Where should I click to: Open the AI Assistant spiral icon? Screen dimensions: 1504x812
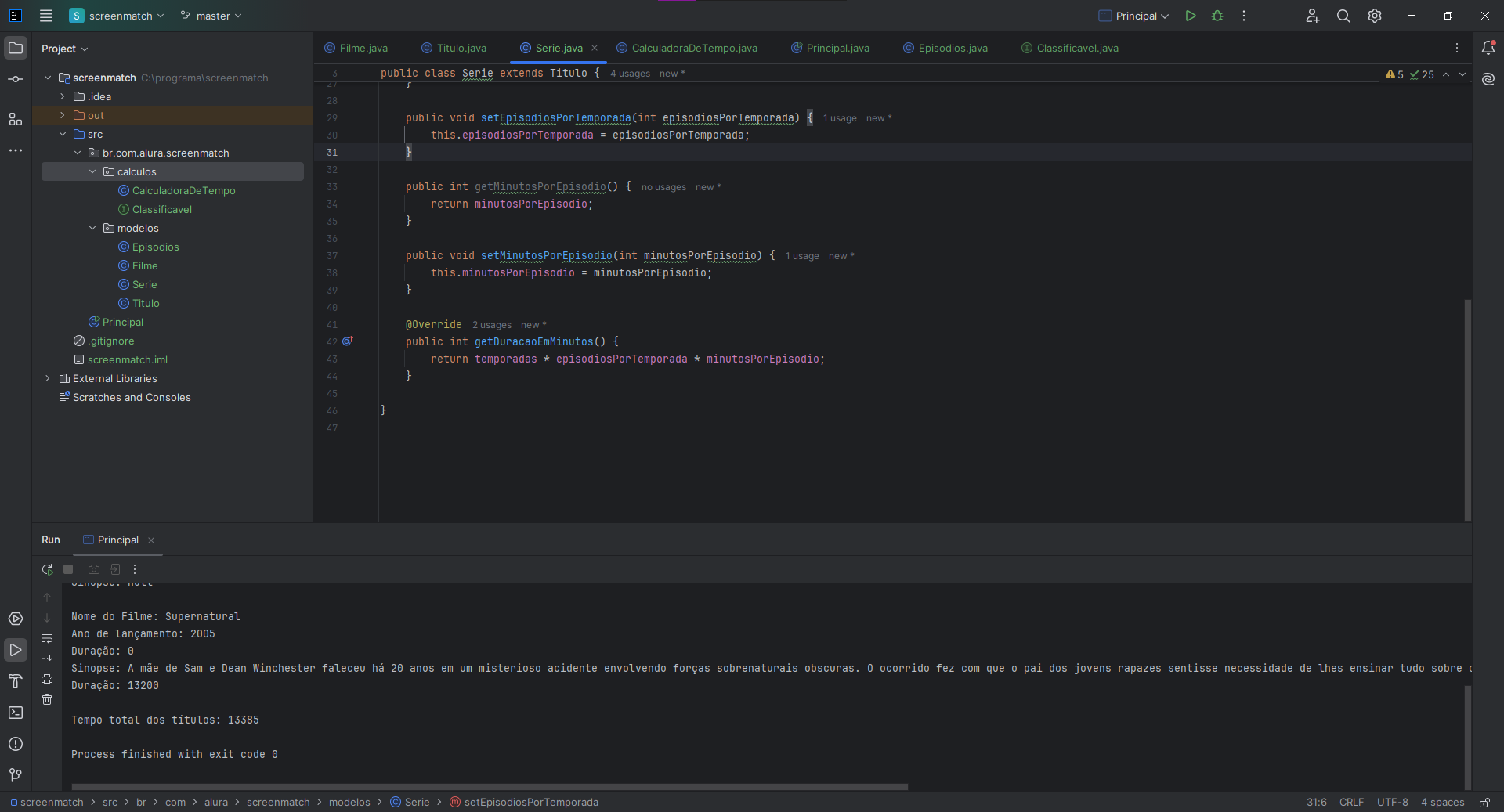[x=1488, y=79]
